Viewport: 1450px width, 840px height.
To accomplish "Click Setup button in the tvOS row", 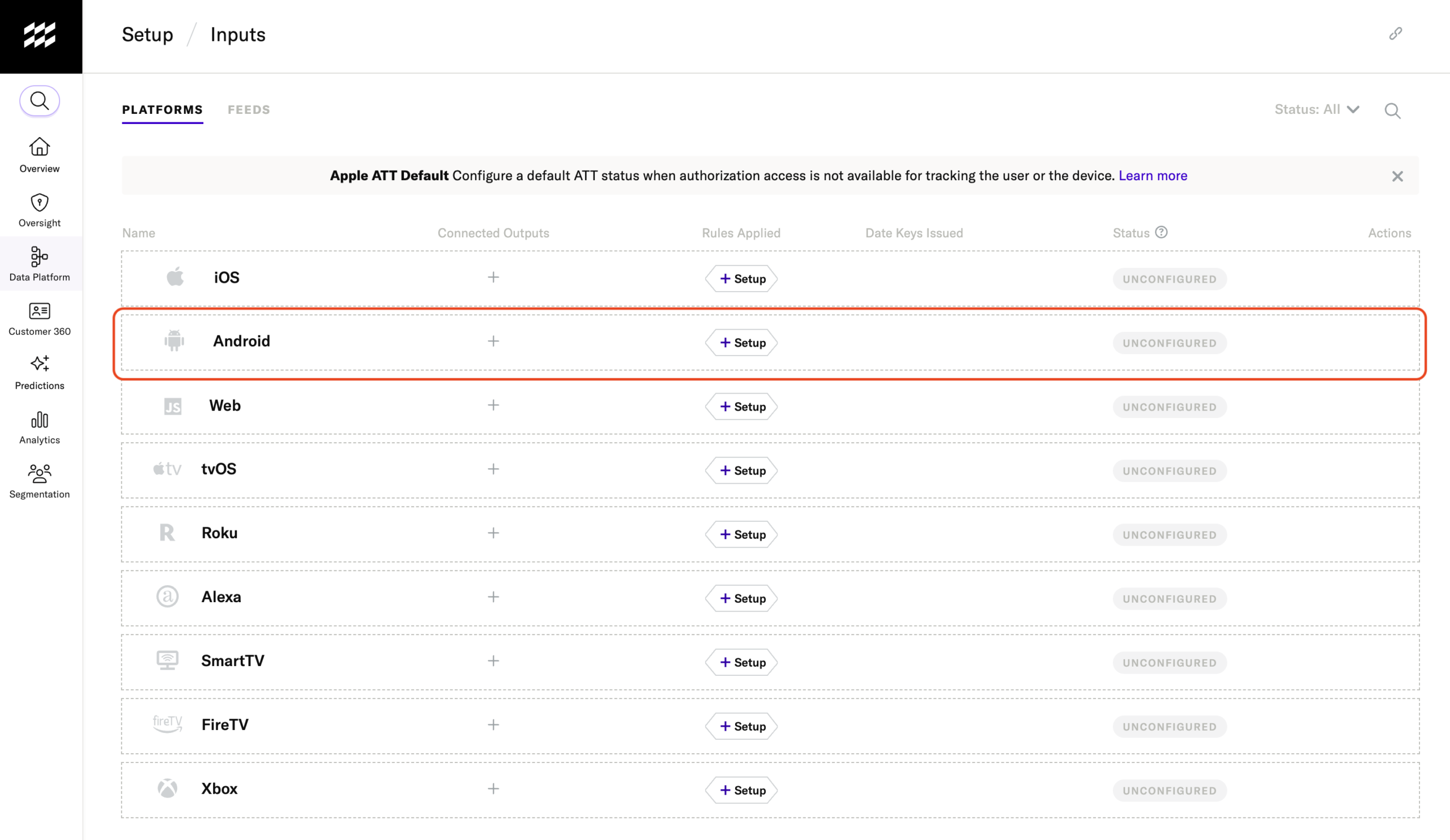I will 741,470.
